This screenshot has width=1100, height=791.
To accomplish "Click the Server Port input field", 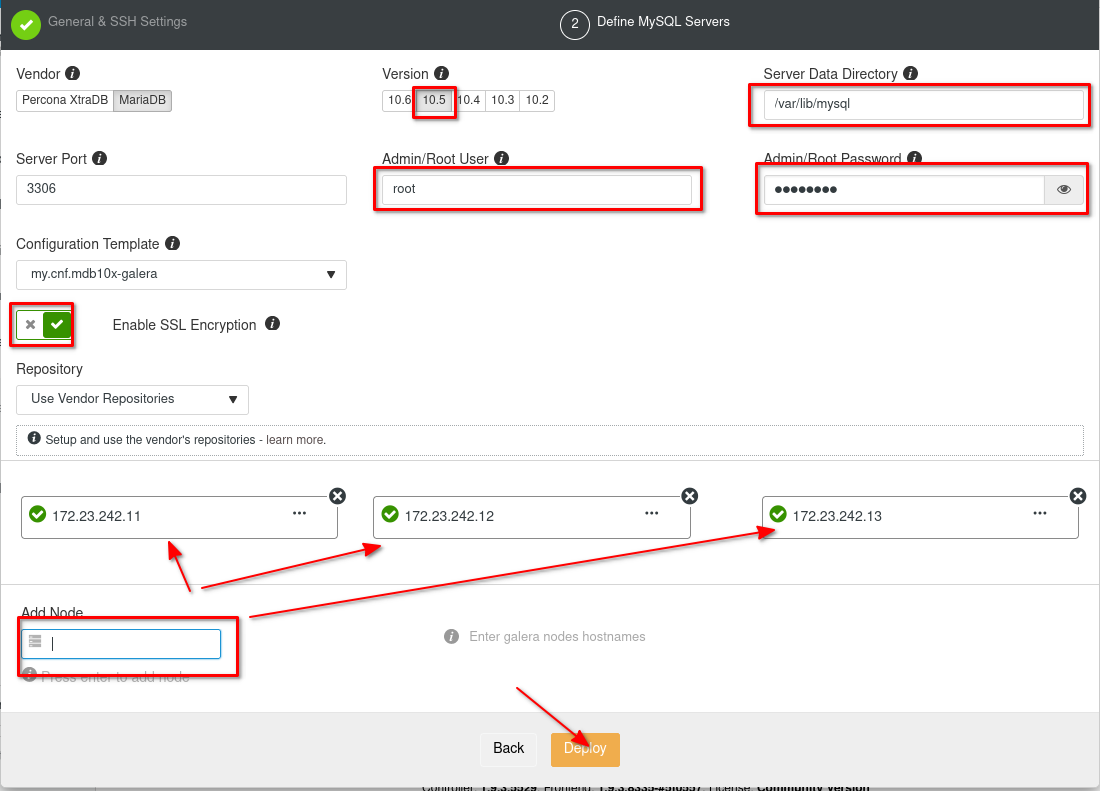I will point(181,190).
